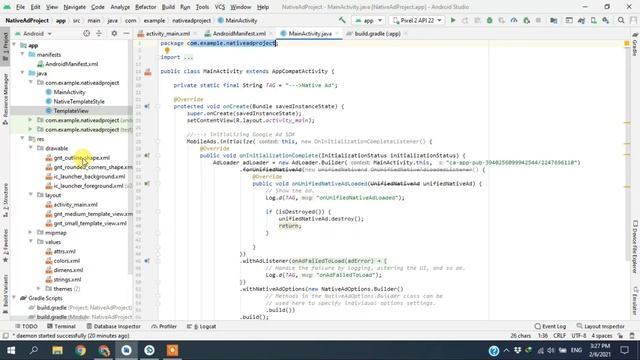640x360 pixels.
Task: Open the VCS menu
Action: (x=220, y=7)
